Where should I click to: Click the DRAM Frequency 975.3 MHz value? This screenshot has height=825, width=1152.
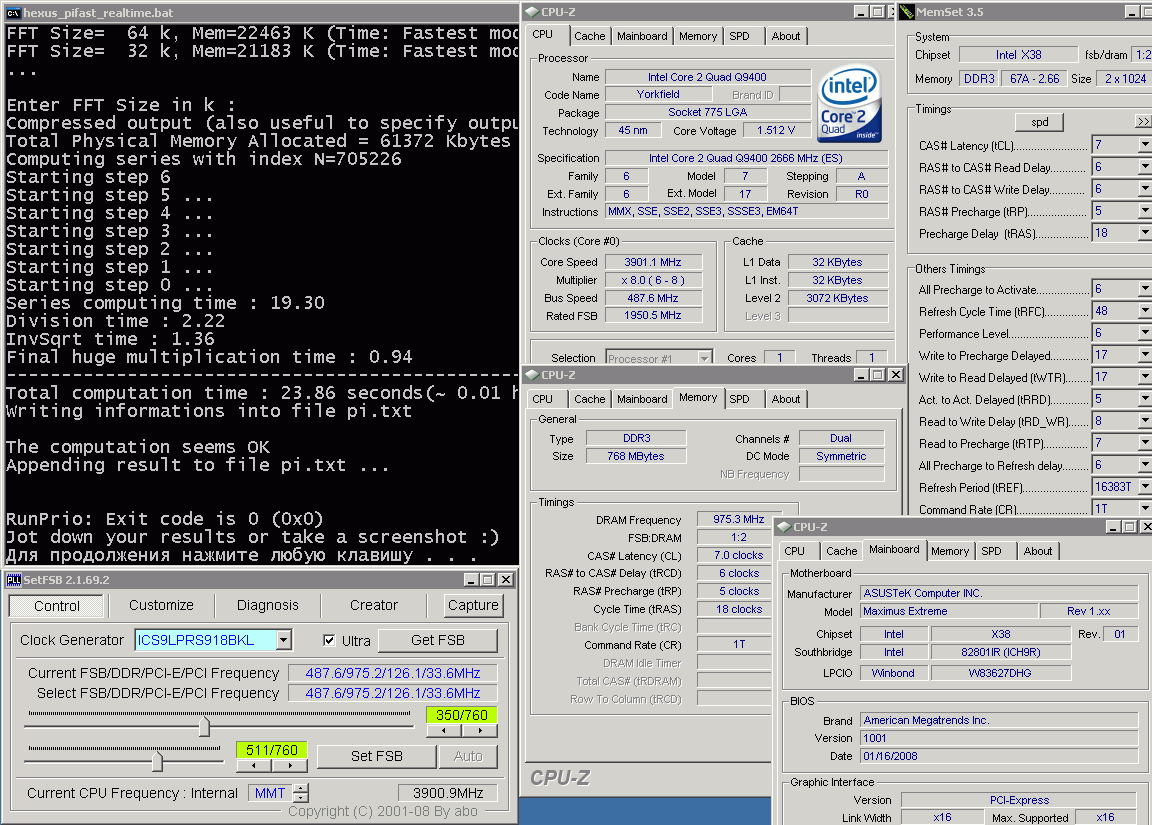pyautogui.click(x=738, y=519)
